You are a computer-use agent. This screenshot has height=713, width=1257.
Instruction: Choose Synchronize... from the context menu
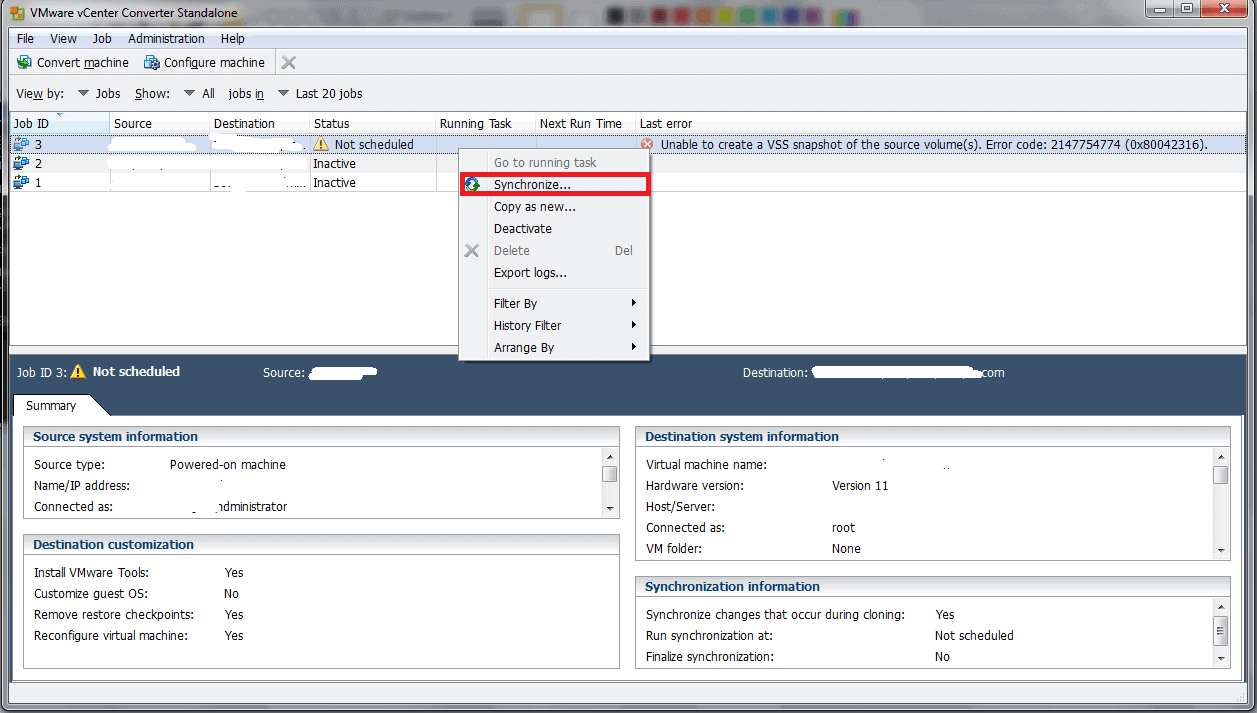coord(554,185)
